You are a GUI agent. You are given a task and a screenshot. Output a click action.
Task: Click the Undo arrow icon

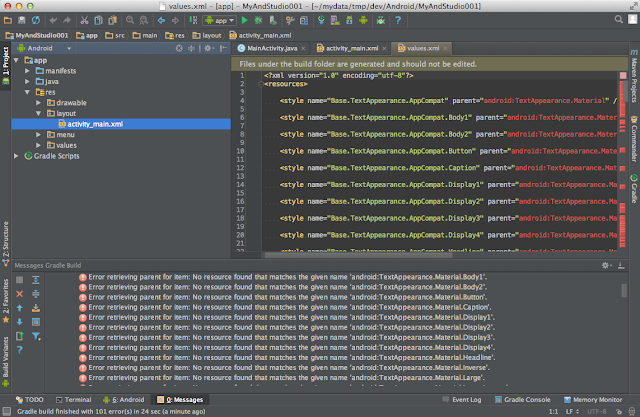[x=53, y=20]
